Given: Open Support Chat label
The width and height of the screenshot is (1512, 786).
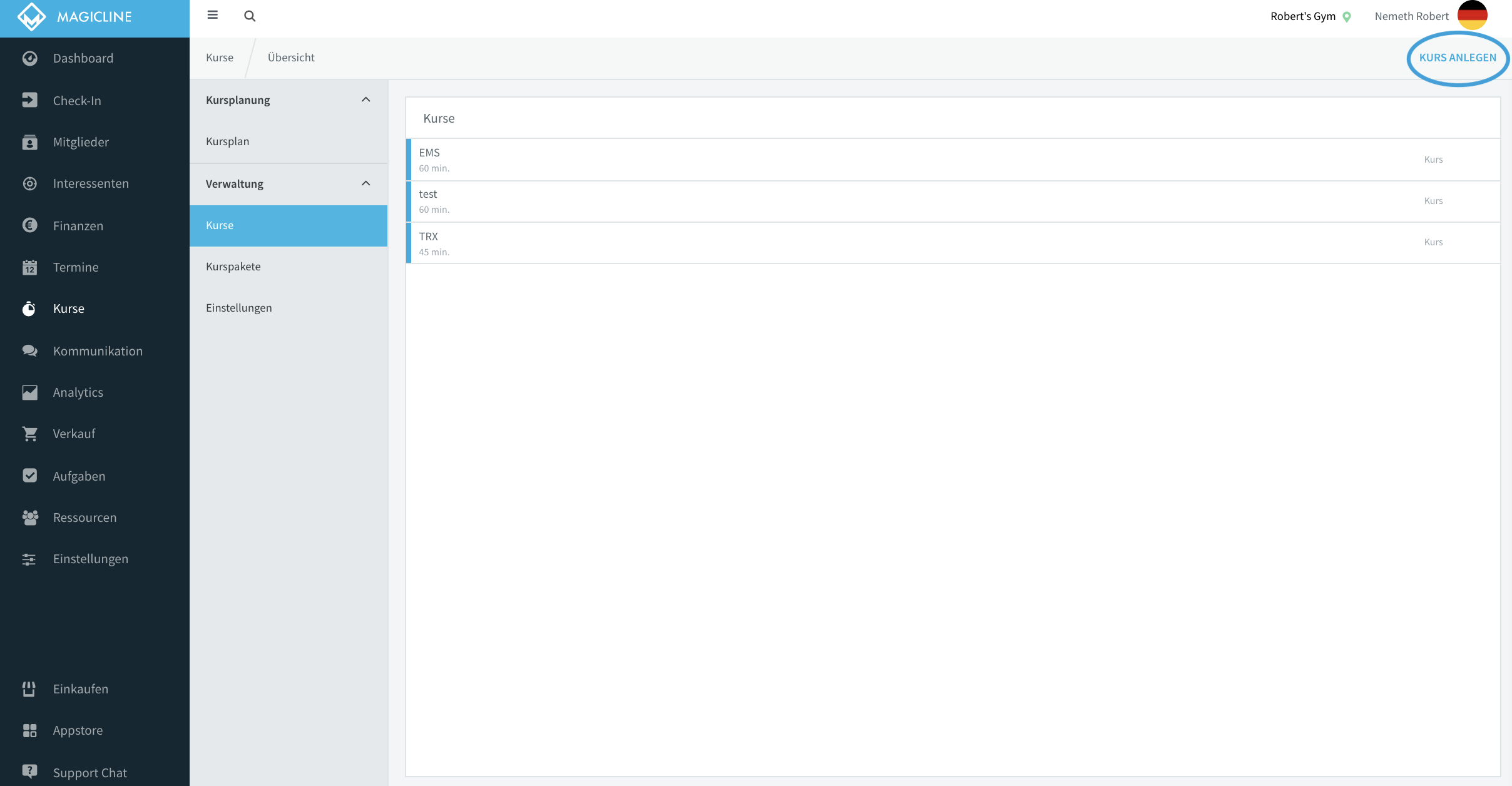Looking at the screenshot, I should pyautogui.click(x=90, y=773).
